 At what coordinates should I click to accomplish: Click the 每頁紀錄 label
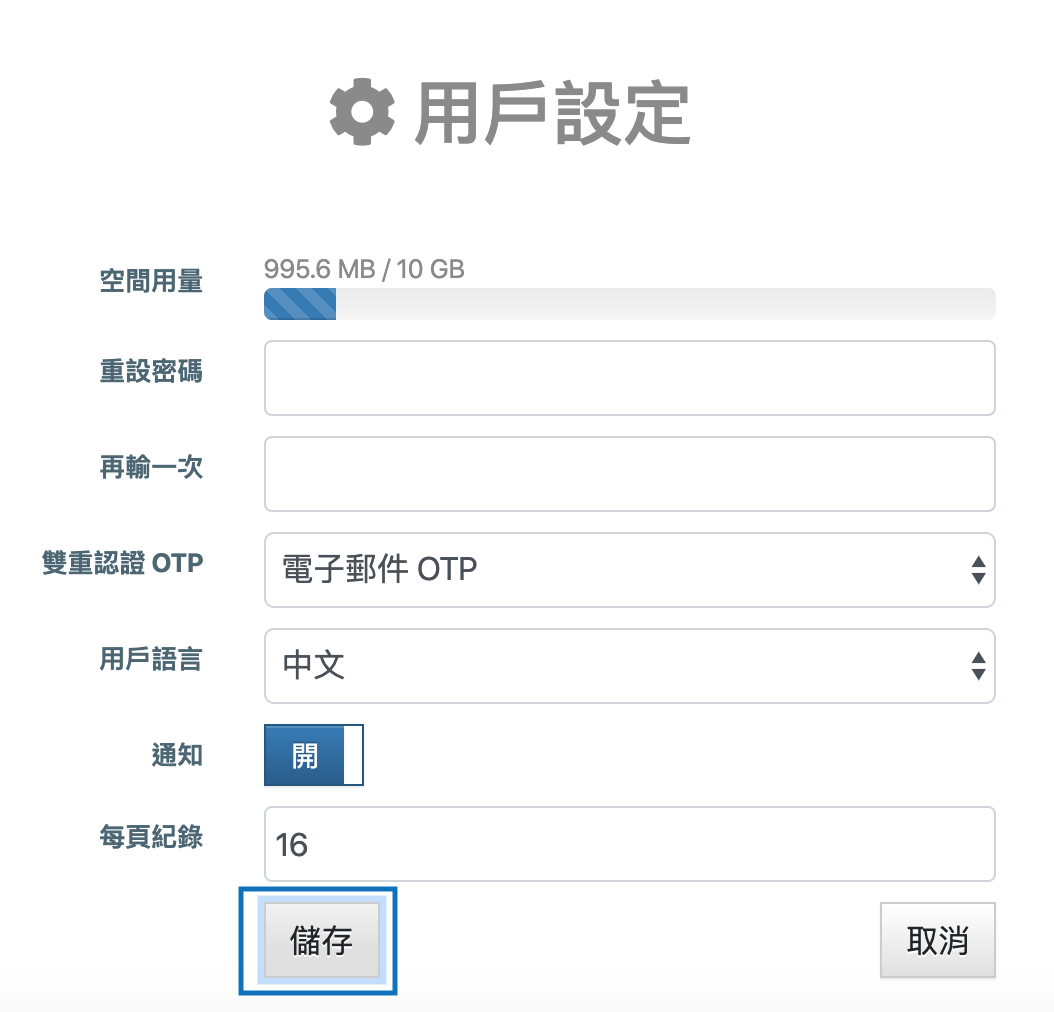(x=151, y=837)
